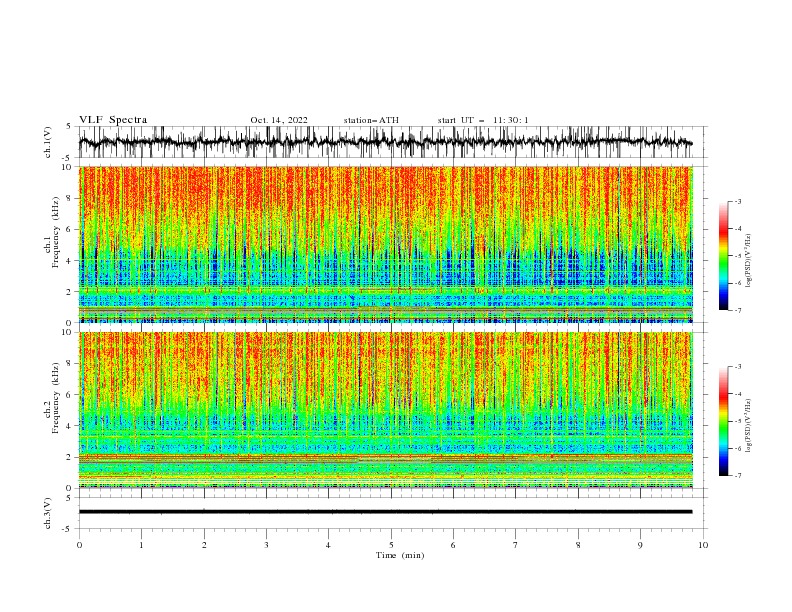Image resolution: width=792 pixels, height=612 pixels.
Task: Click the "4" tick on ch.1 frequency axis
Action: [x=71, y=261]
